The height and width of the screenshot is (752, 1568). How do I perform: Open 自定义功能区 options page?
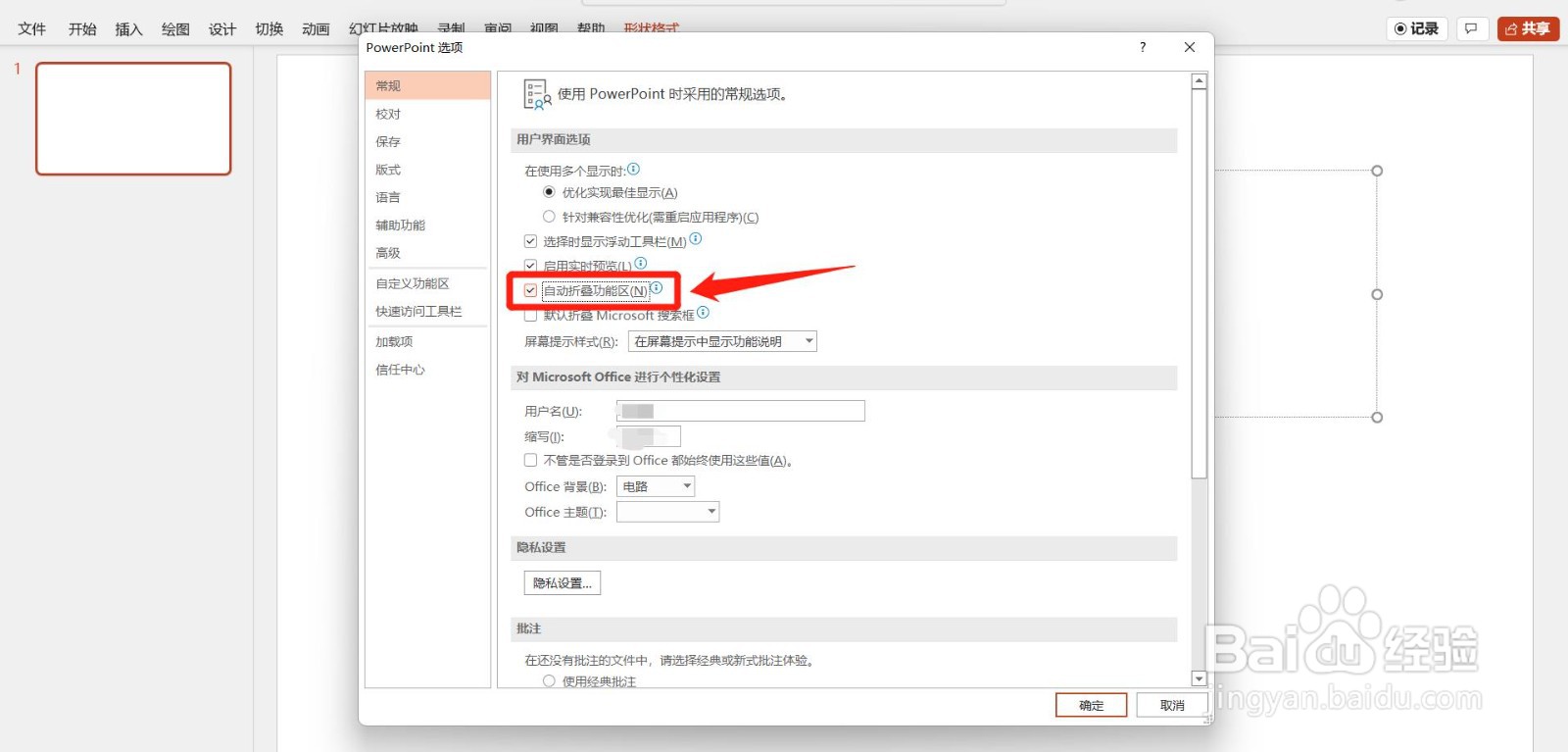427,283
